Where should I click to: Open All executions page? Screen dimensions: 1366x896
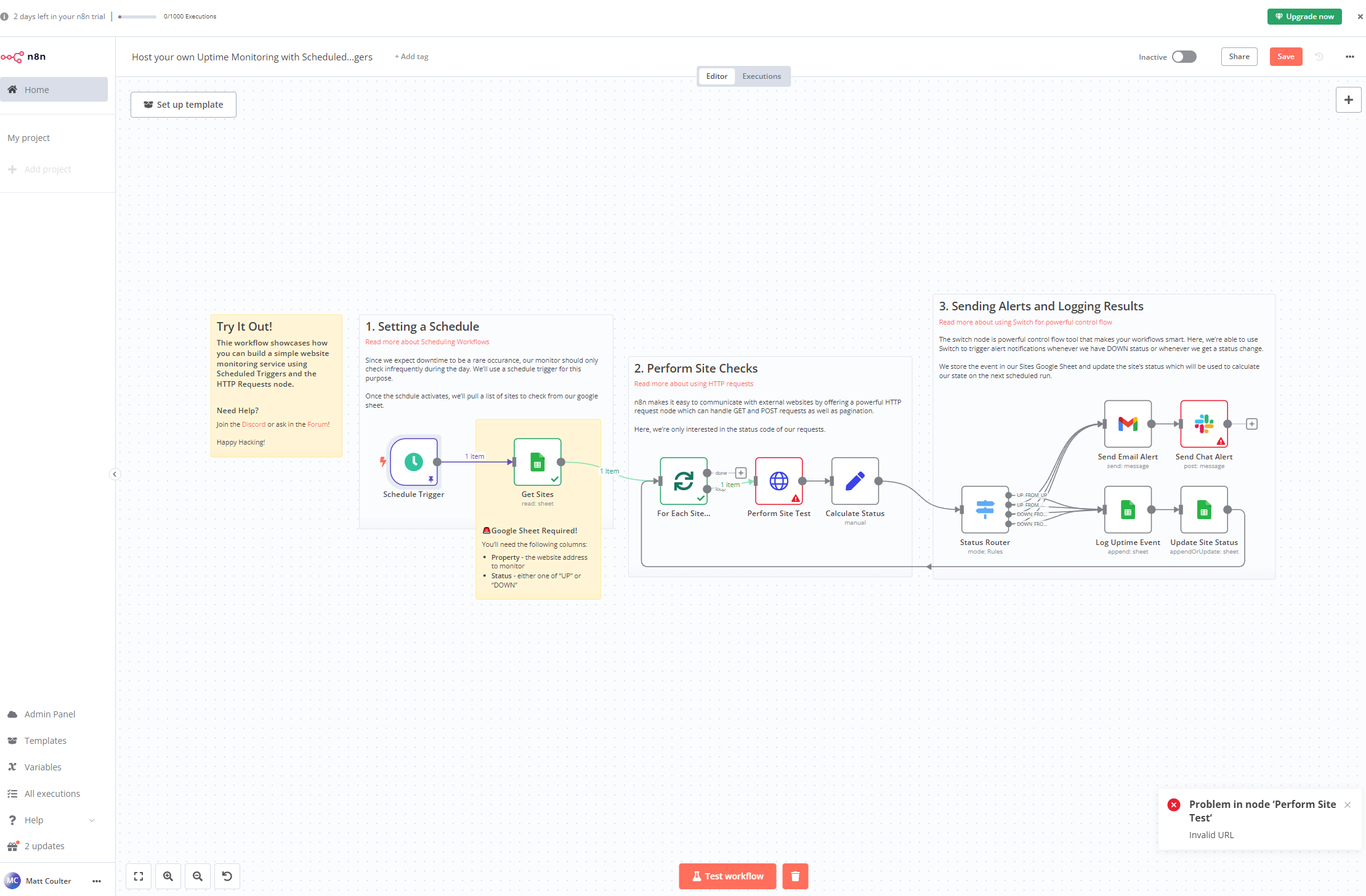(54, 794)
